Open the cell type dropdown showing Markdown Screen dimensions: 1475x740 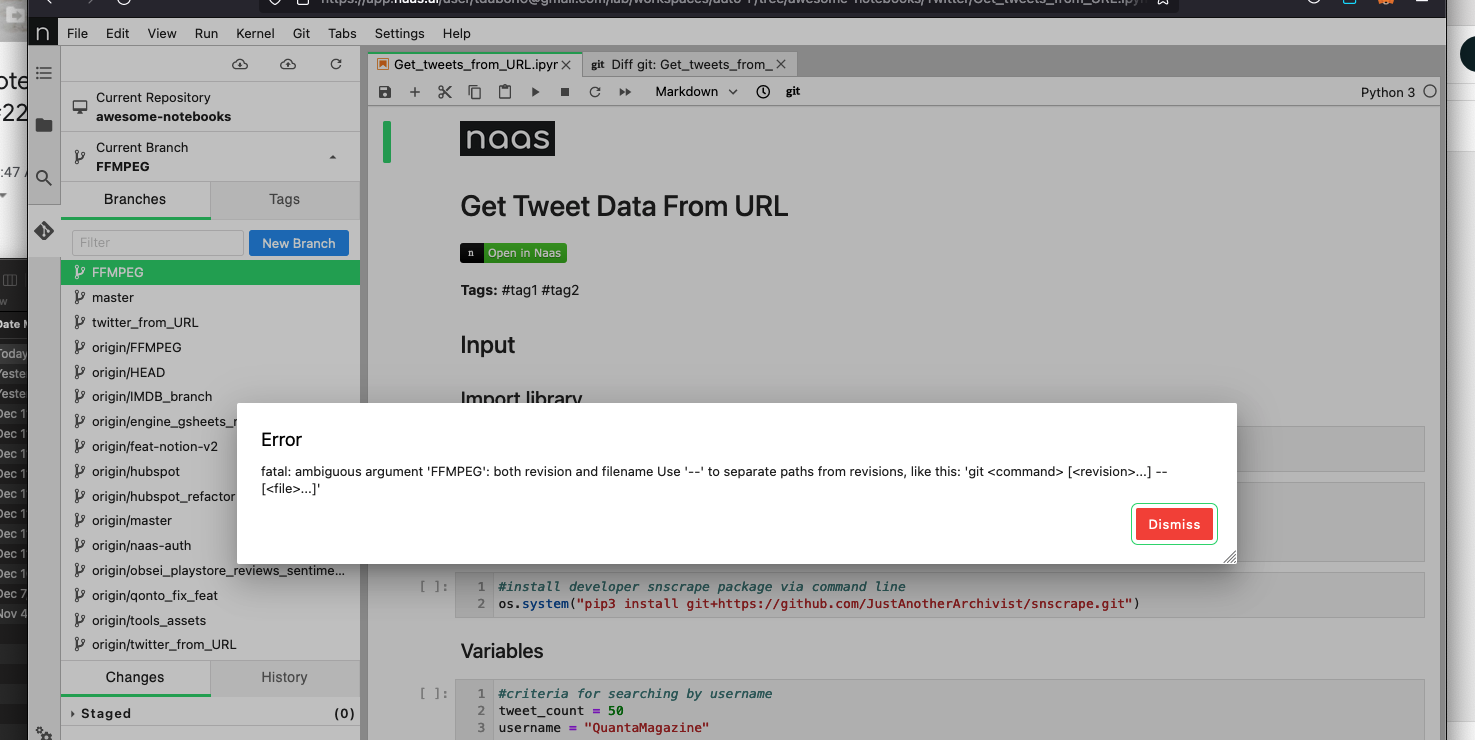(x=695, y=91)
